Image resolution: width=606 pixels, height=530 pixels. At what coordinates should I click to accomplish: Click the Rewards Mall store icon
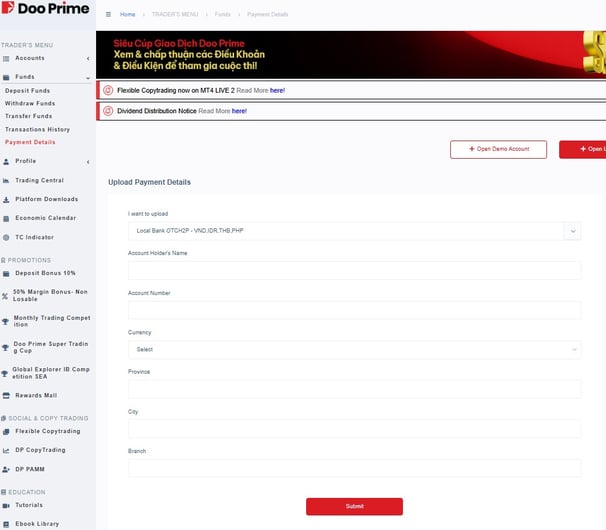pyautogui.click(x=6, y=395)
